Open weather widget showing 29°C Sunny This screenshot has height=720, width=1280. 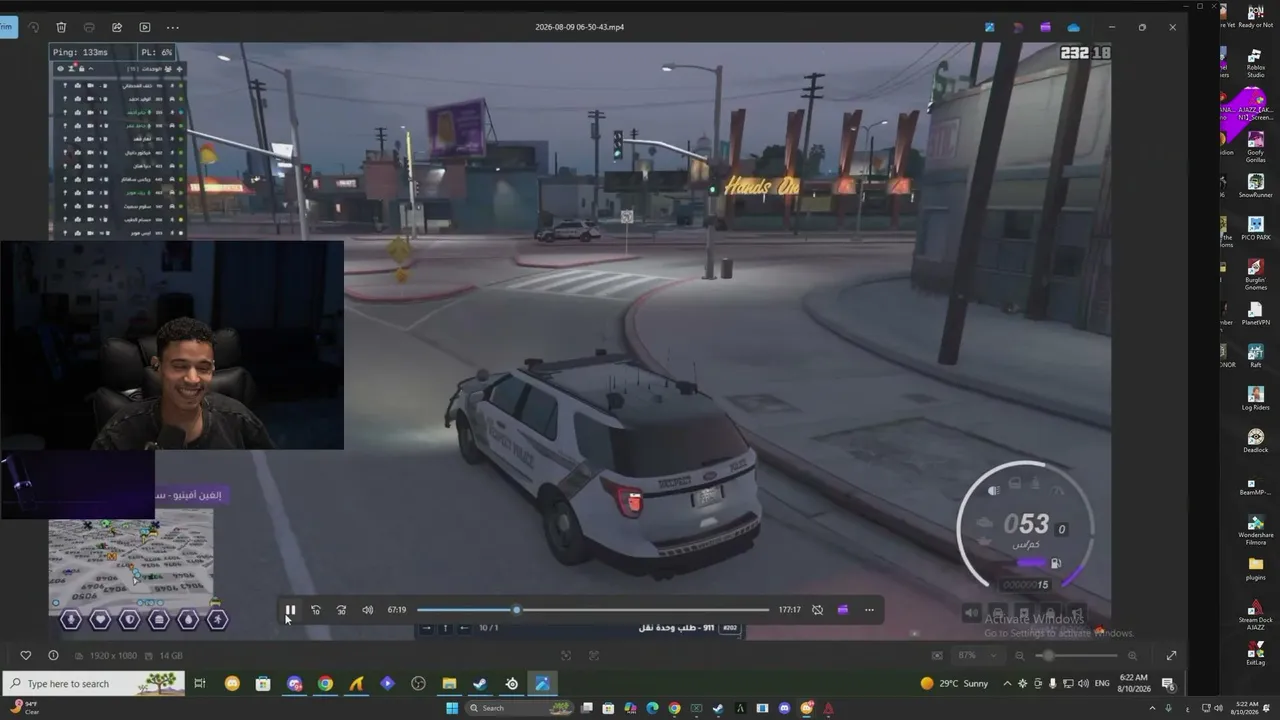[x=955, y=684]
